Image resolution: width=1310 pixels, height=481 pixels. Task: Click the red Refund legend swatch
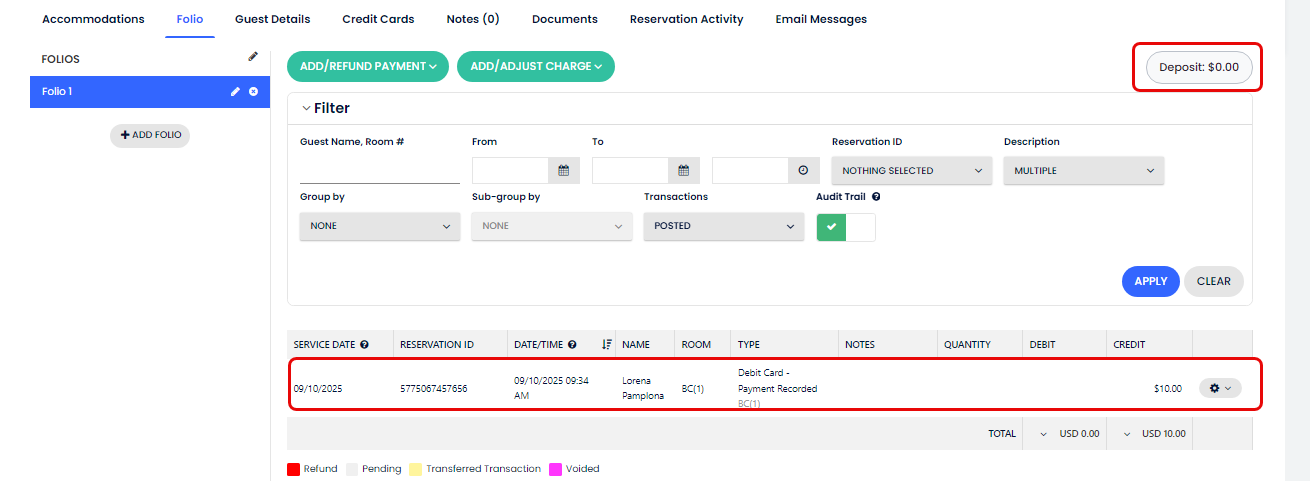tap(294, 469)
